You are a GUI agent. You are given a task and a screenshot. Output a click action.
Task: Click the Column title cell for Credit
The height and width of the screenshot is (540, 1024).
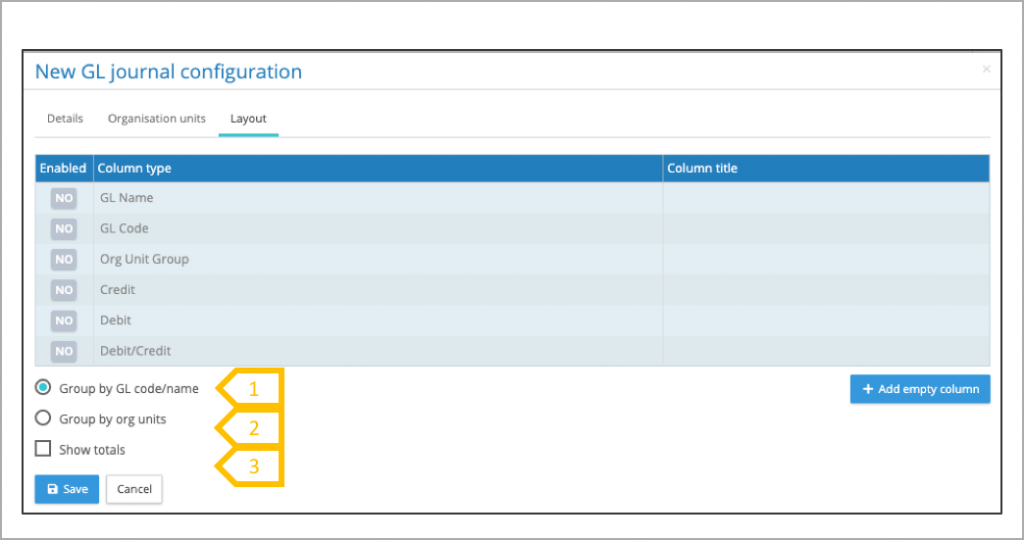pos(825,290)
